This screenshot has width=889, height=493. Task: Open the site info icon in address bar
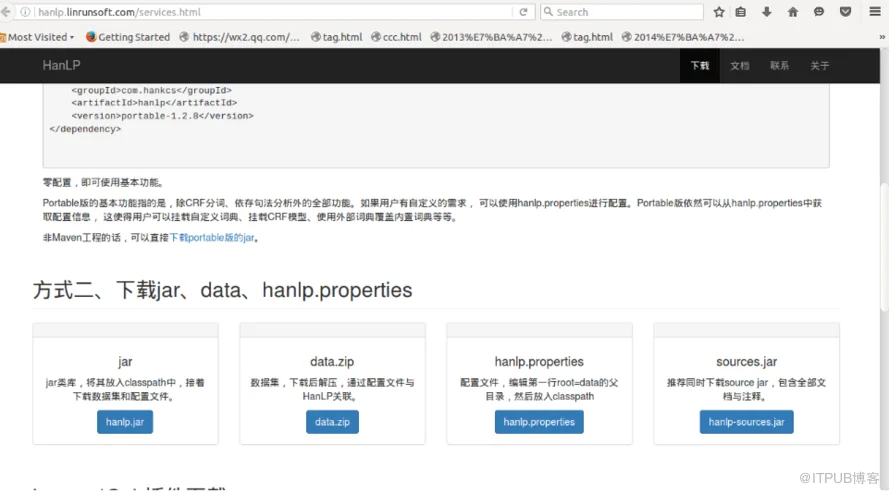click(25, 12)
